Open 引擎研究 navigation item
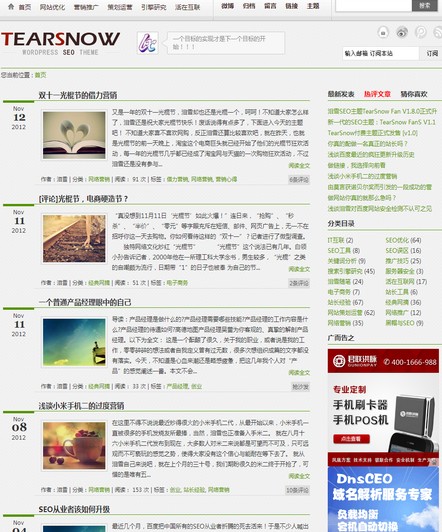This screenshot has width=442, height=532. coord(154,7)
